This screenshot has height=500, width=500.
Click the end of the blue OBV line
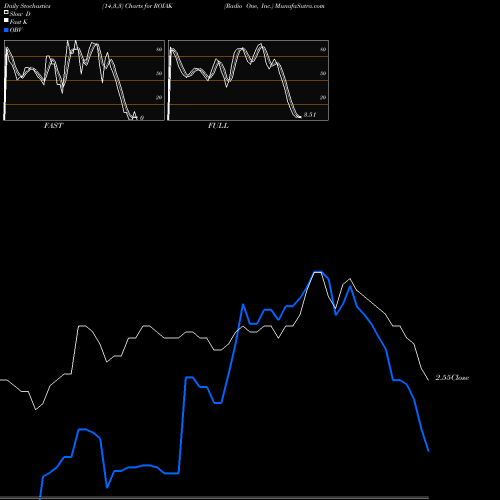tap(428, 451)
